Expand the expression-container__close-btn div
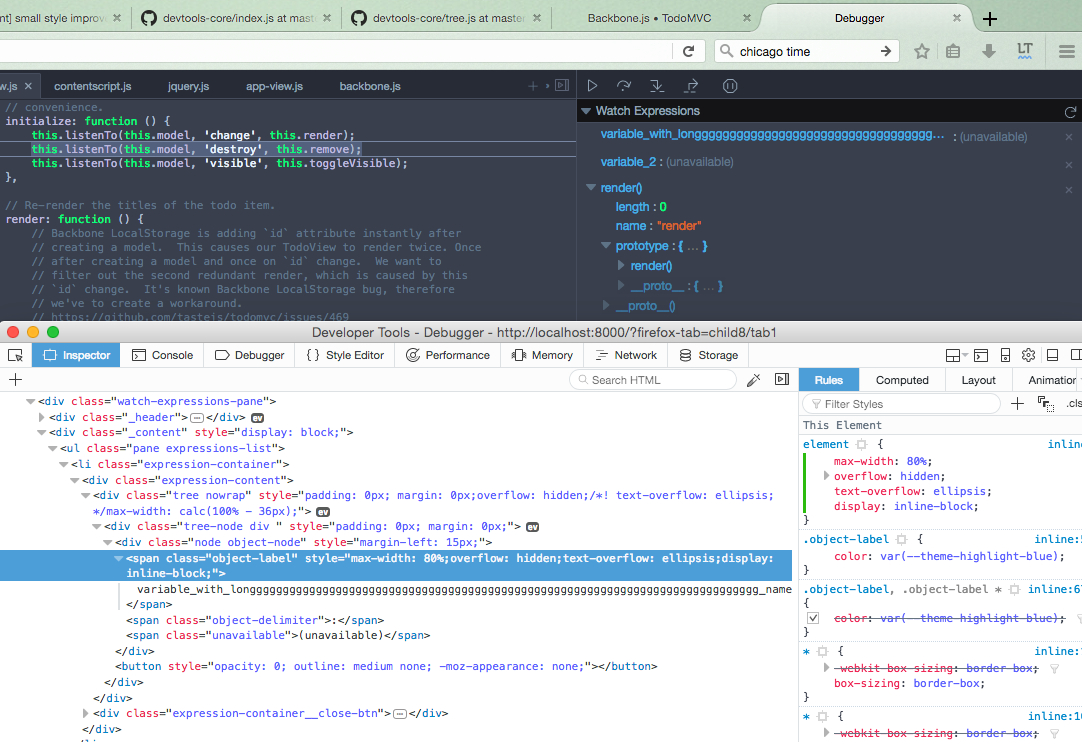The height and width of the screenshot is (742, 1082). (86, 714)
